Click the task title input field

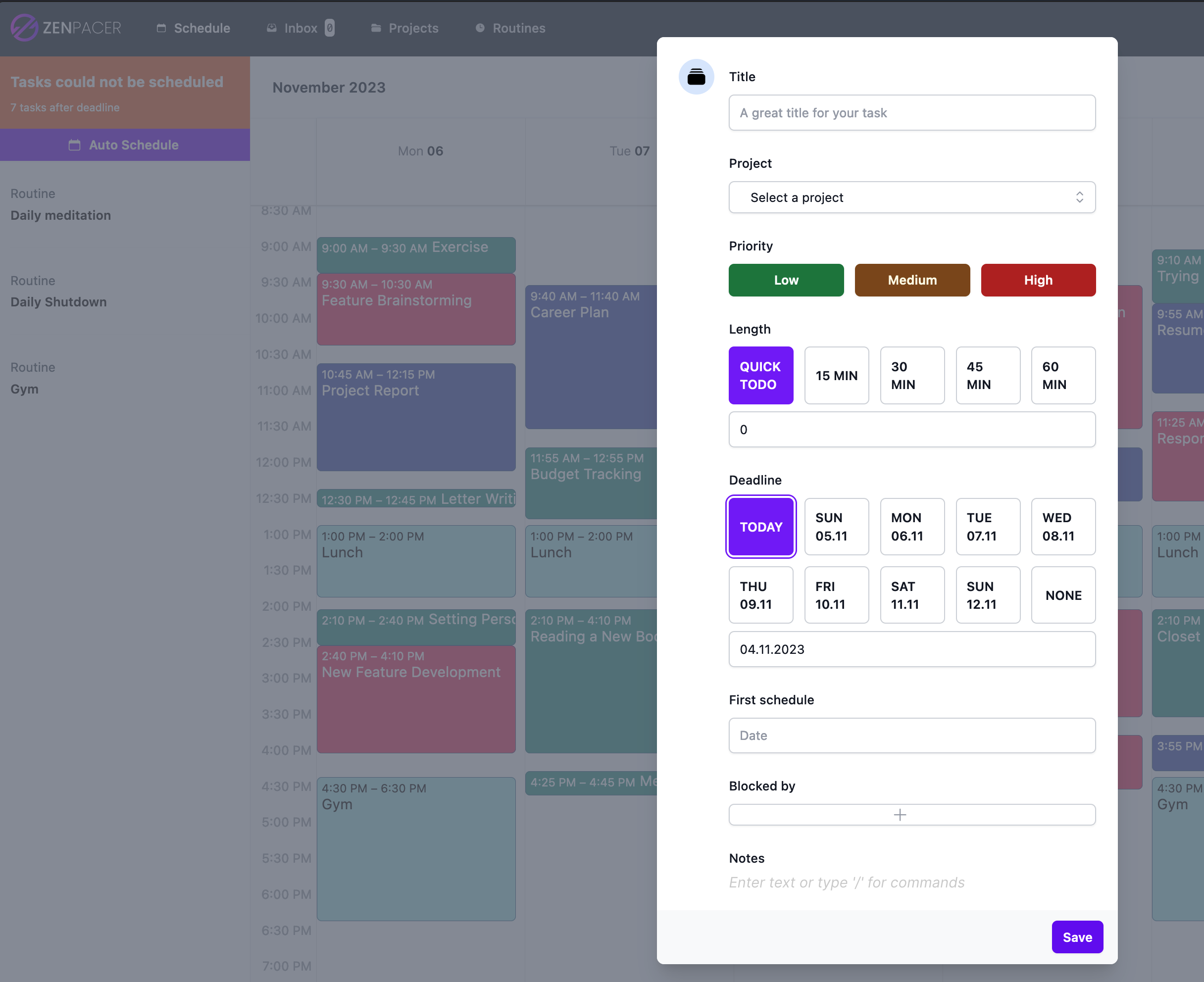[x=912, y=112]
